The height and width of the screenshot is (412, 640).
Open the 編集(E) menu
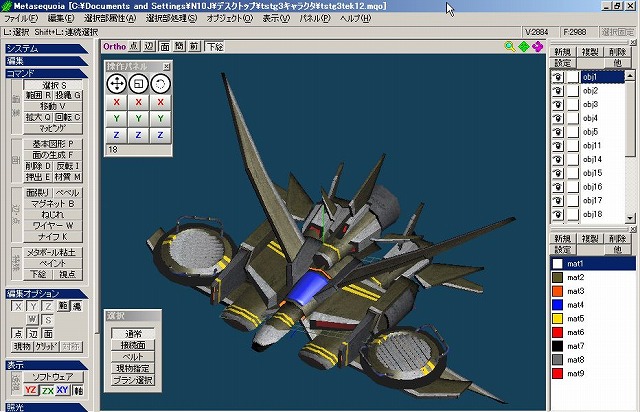(x=61, y=18)
